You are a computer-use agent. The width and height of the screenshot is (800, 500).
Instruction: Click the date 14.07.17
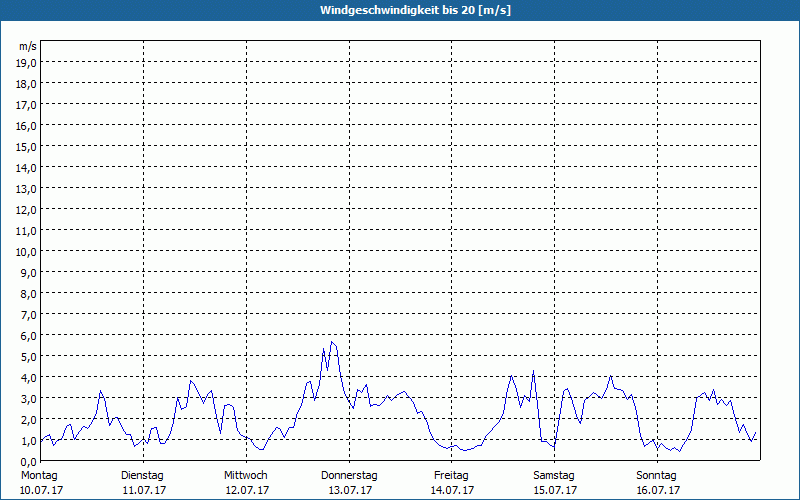pos(453,490)
